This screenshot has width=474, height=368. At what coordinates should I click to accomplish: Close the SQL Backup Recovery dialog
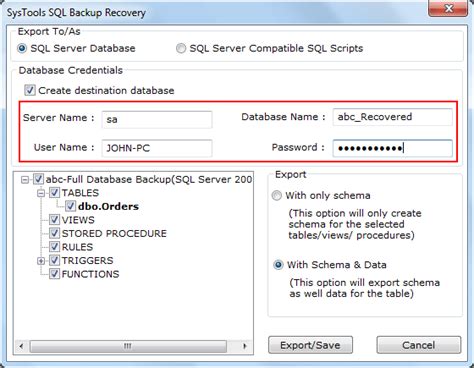pyautogui.click(x=449, y=8)
